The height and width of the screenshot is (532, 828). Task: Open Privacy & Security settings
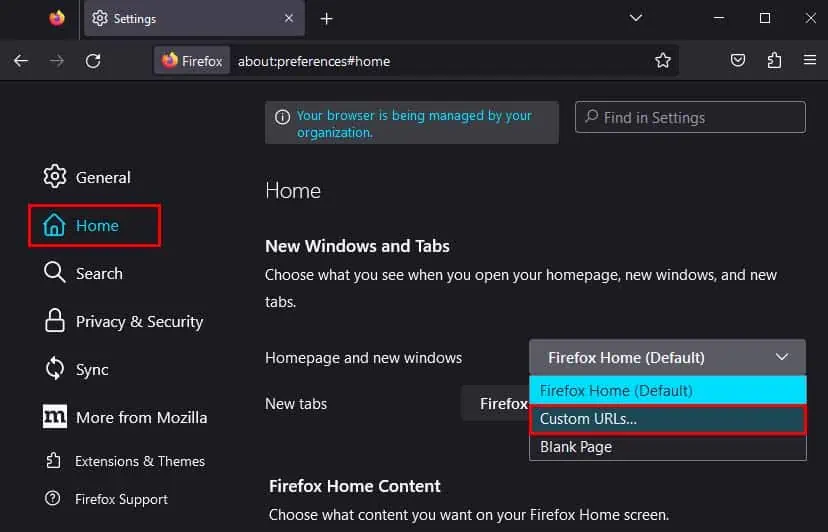[x=124, y=321]
